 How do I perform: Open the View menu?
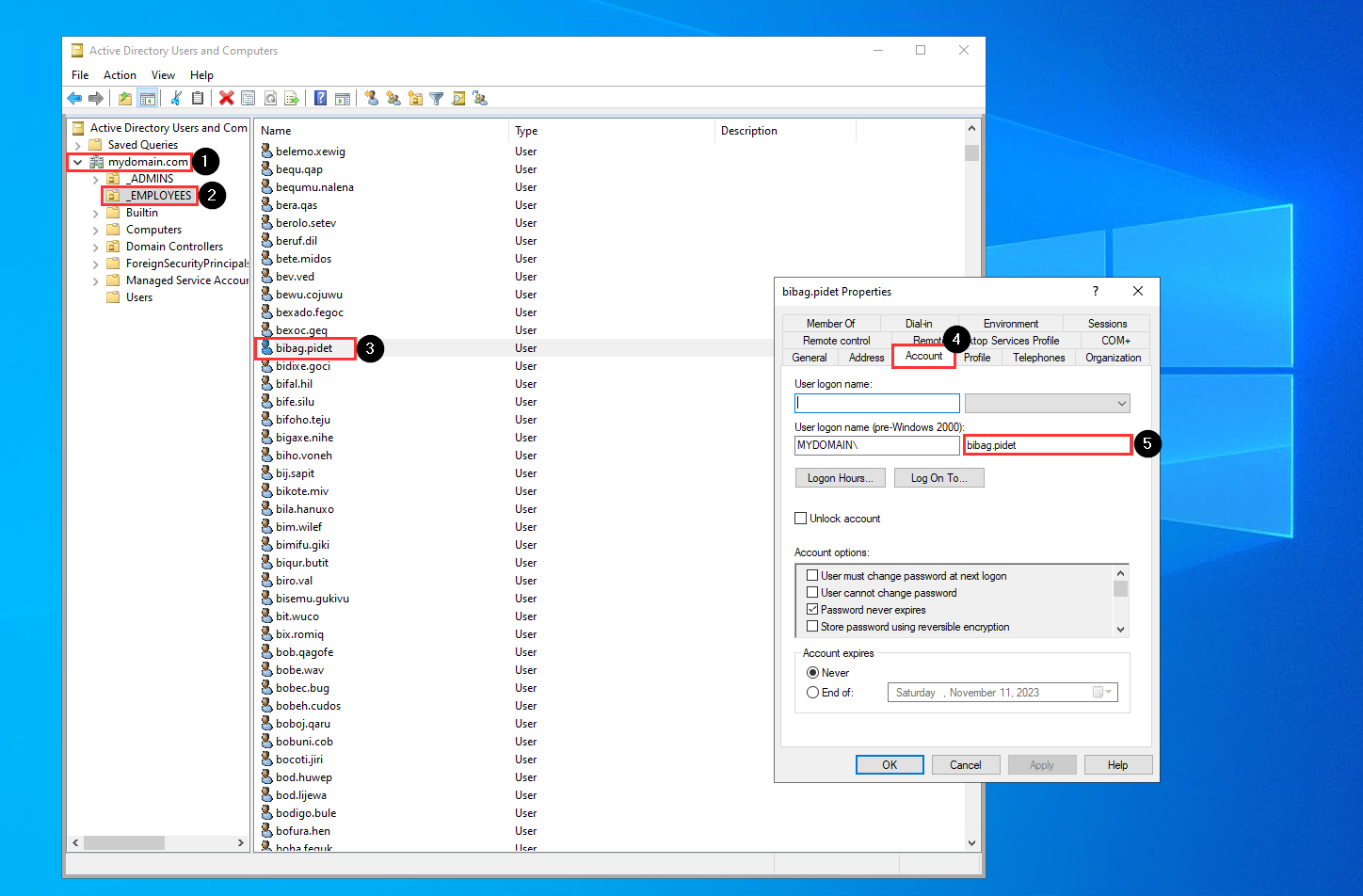pyautogui.click(x=163, y=75)
